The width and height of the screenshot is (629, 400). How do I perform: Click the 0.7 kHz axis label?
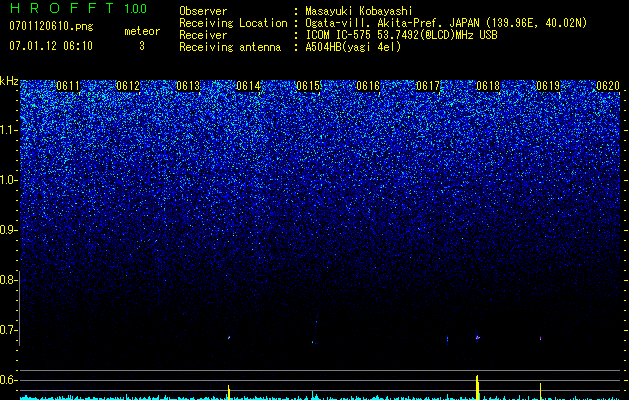point(9,330)
